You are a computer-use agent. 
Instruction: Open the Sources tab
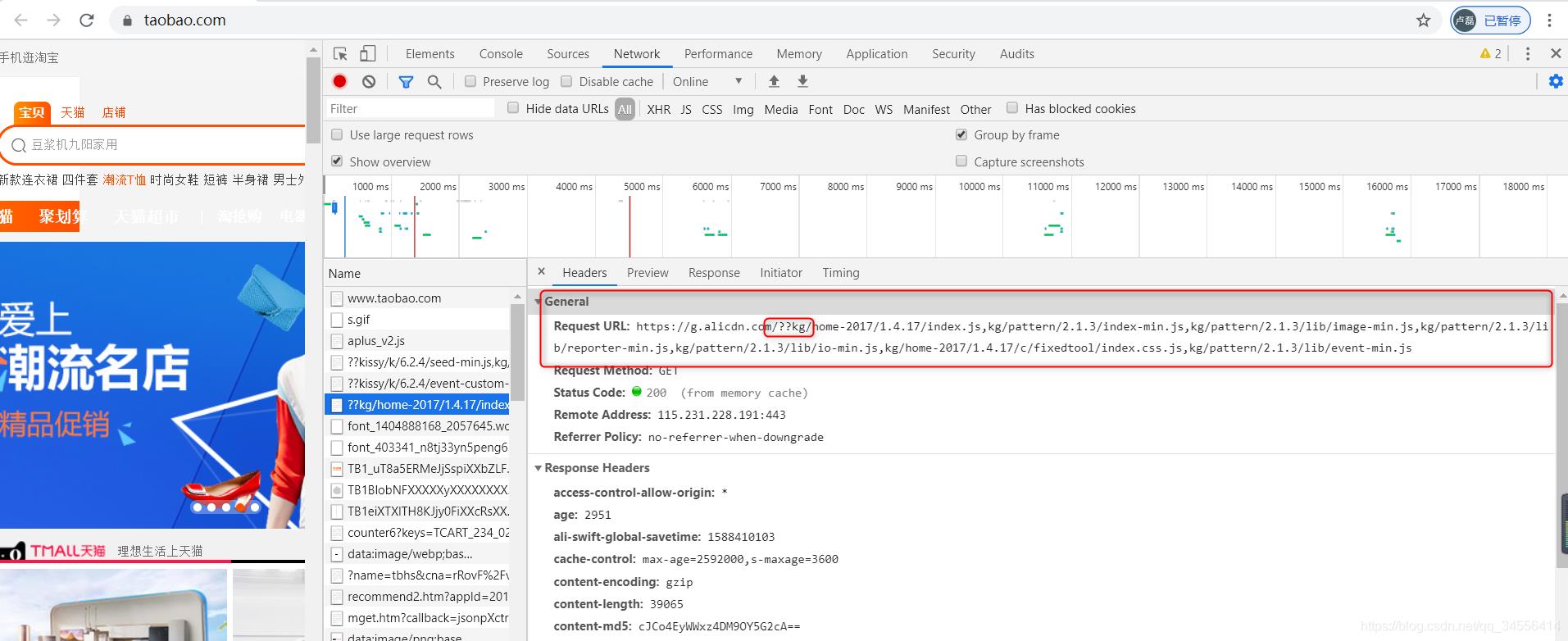pos(568,54)
